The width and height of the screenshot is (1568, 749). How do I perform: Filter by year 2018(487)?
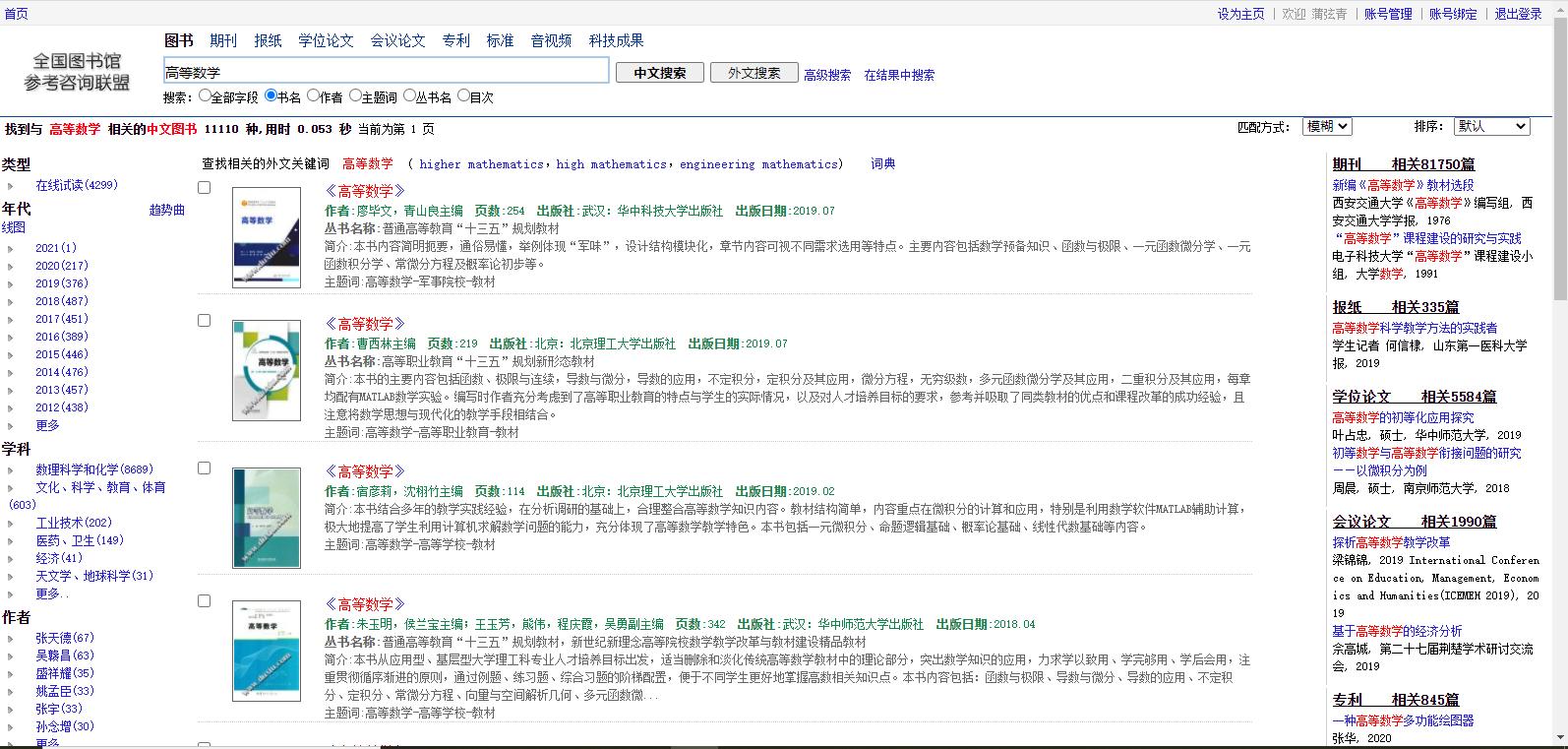click(62, 301)
